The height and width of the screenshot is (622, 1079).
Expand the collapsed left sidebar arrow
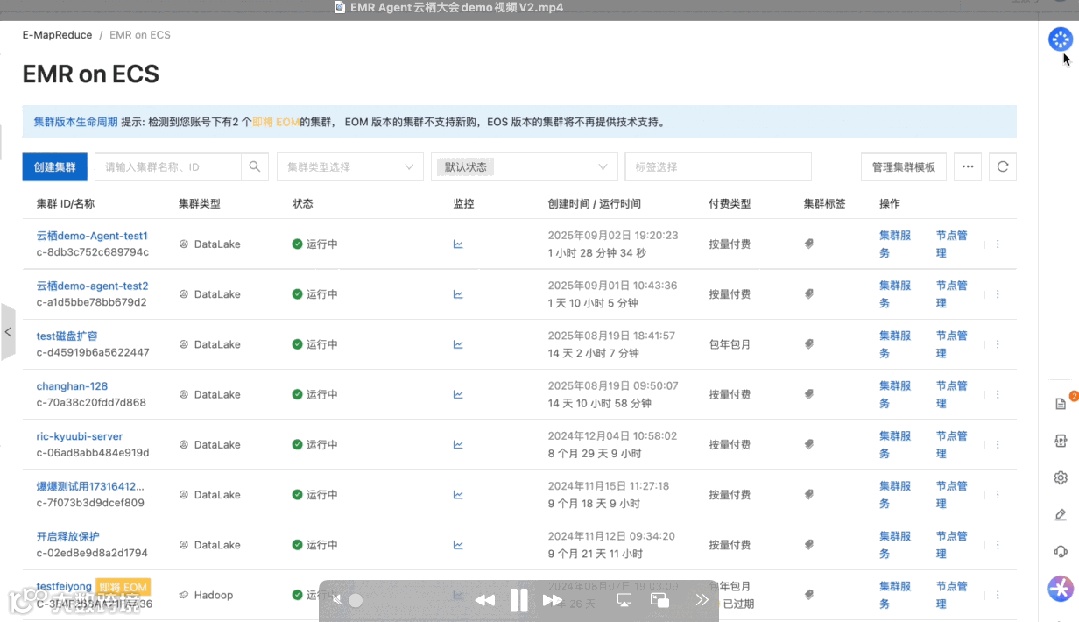click(x=8, y=332)
